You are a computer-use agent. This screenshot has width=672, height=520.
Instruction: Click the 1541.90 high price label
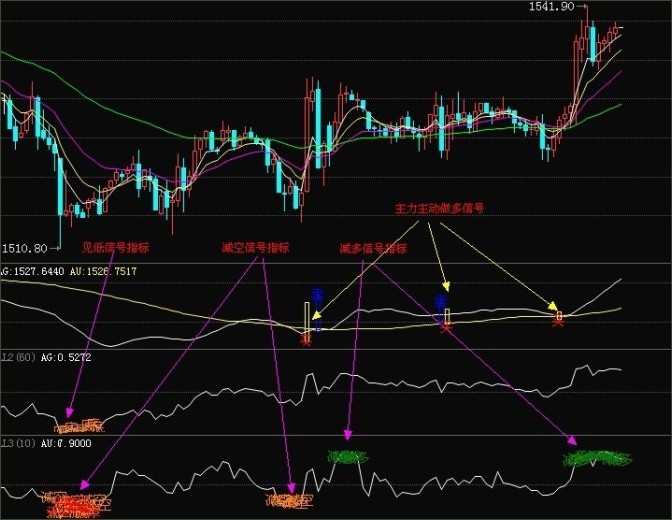(x=552, y=7)
